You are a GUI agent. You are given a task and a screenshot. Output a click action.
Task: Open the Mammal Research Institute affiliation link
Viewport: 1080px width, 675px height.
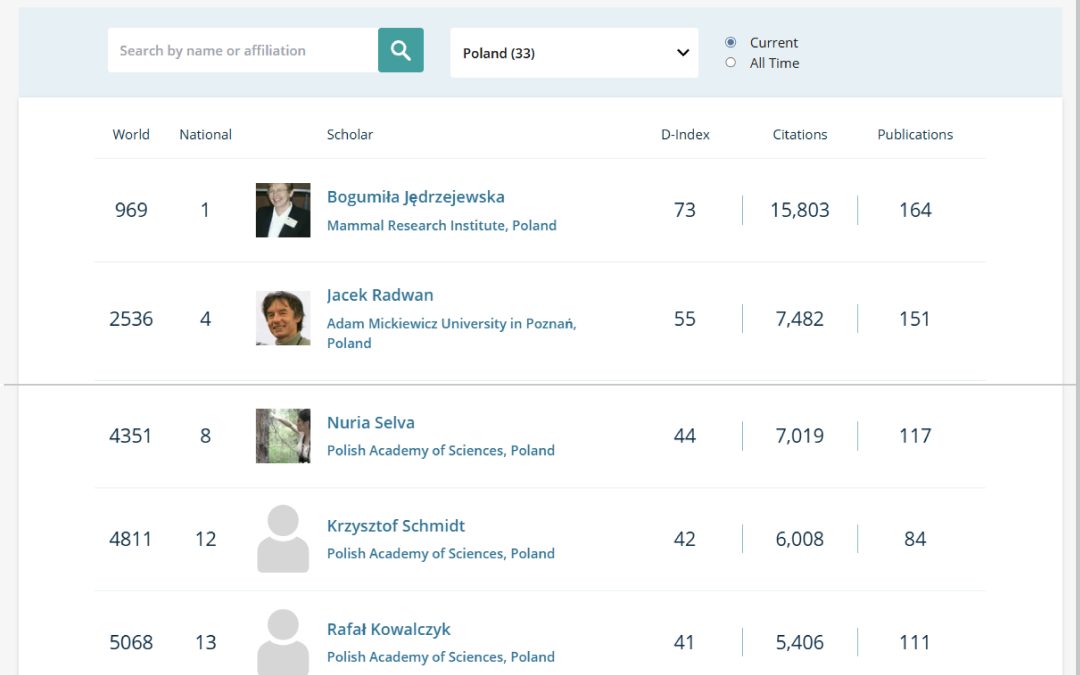(x=441, y=225)
